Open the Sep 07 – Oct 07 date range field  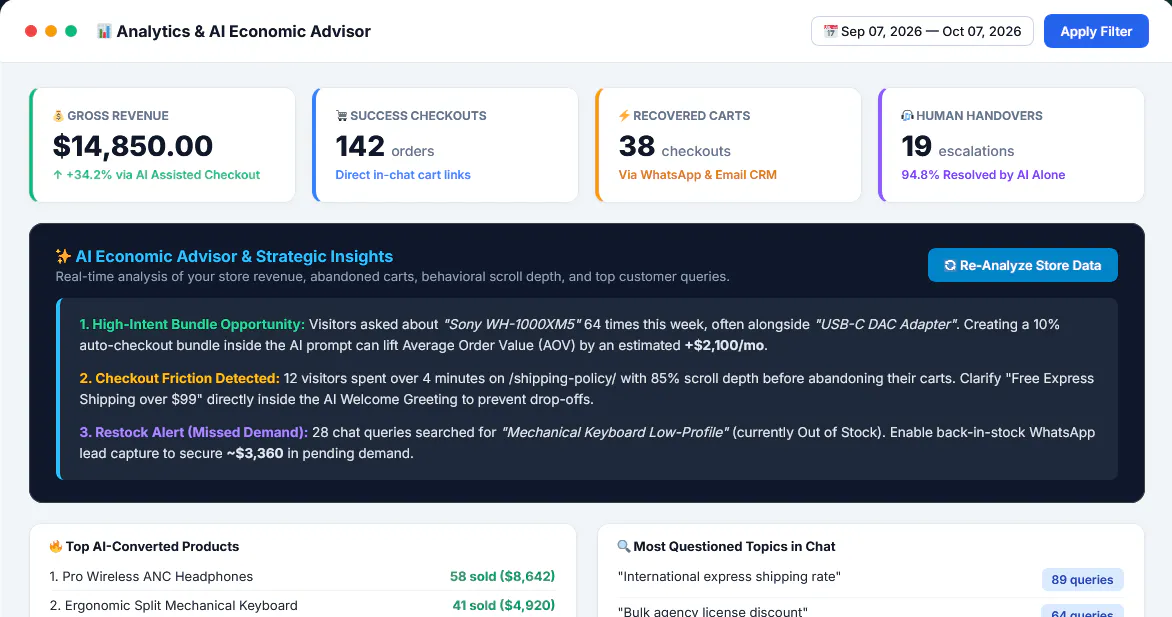pos(922,31)
